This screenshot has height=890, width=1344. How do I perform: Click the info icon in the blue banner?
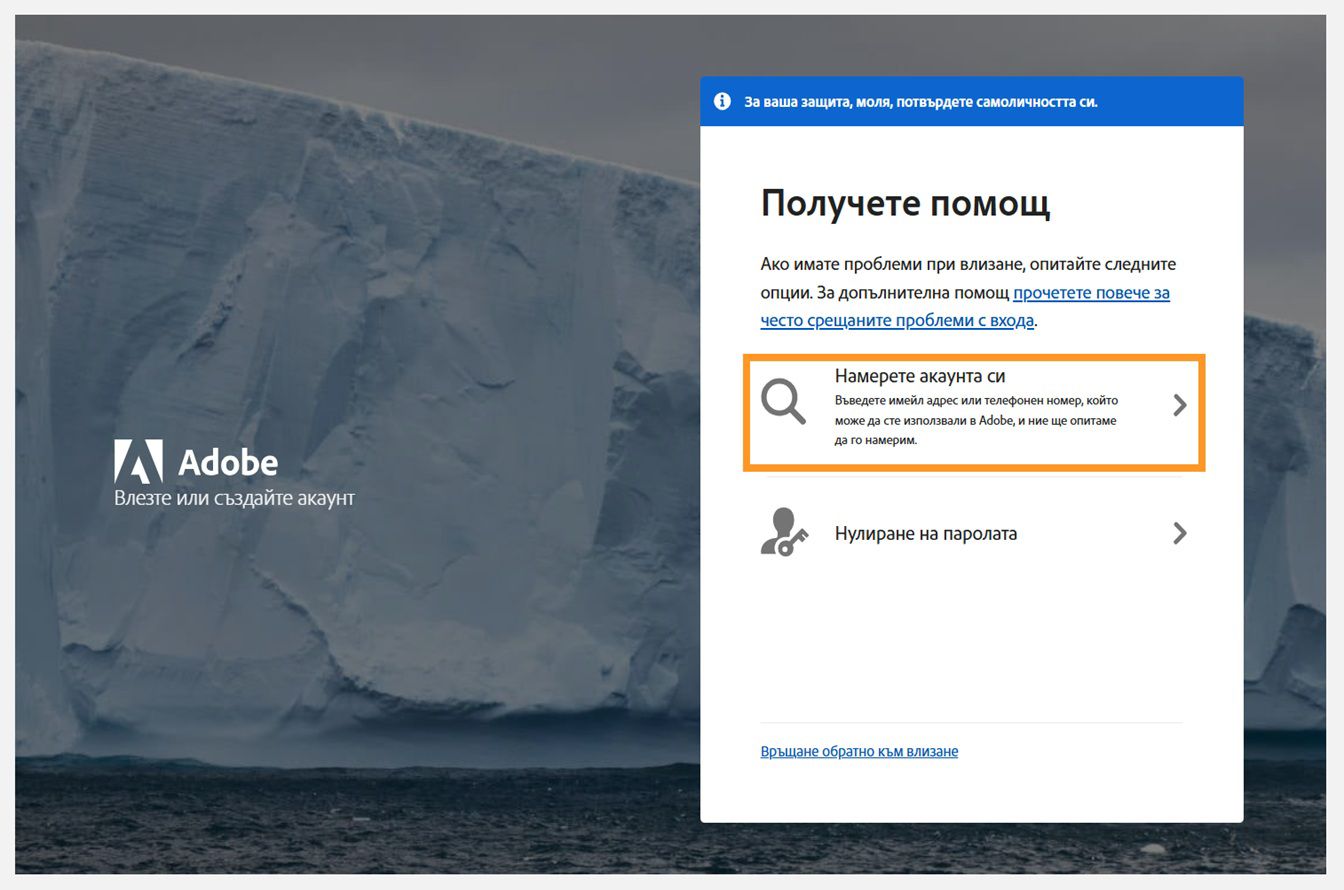coord(722,101)
